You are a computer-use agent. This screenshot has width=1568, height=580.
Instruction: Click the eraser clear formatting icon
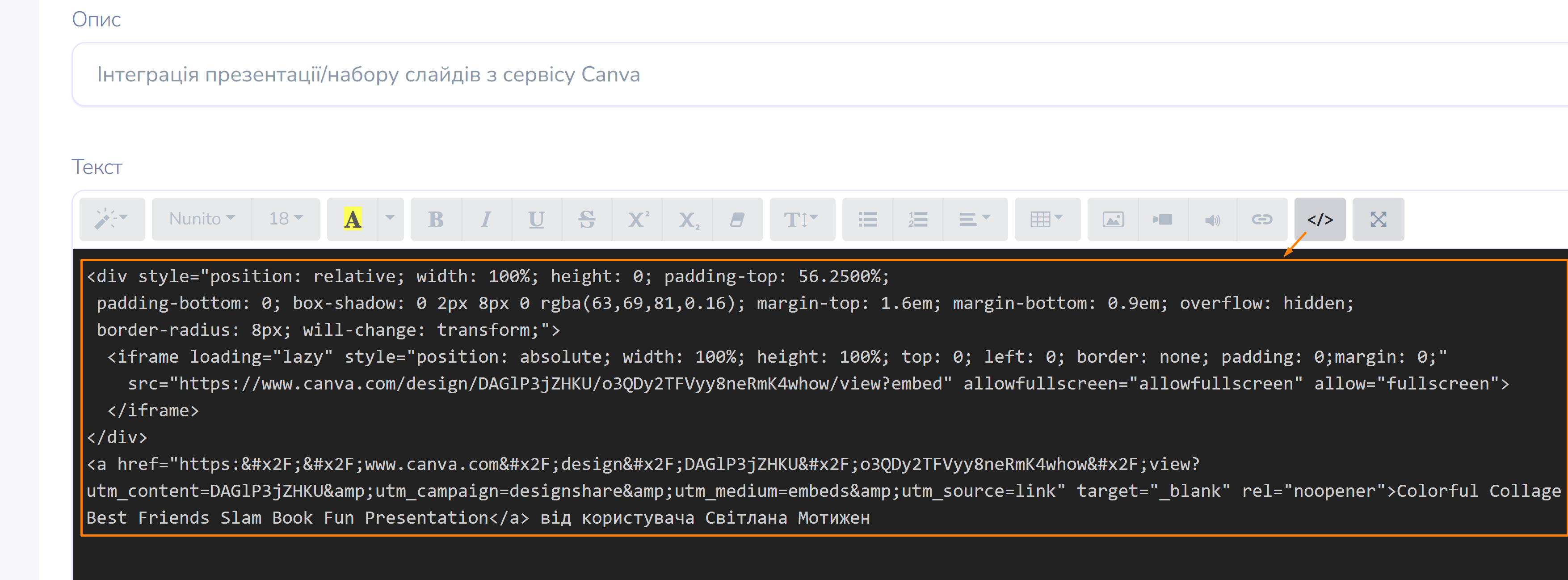737,219
